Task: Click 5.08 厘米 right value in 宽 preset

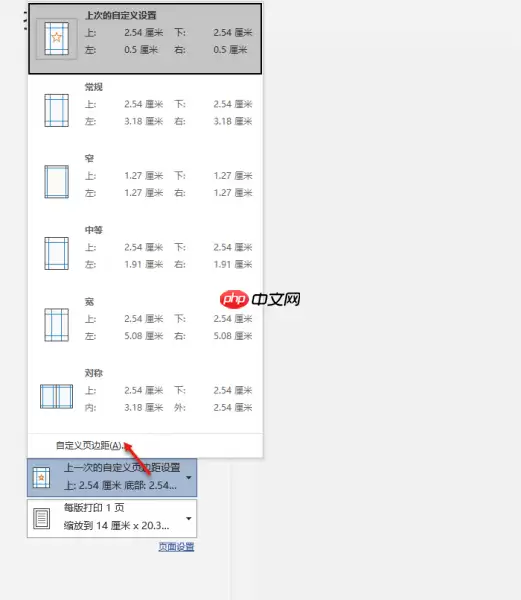Action: [x=233, y=336]
